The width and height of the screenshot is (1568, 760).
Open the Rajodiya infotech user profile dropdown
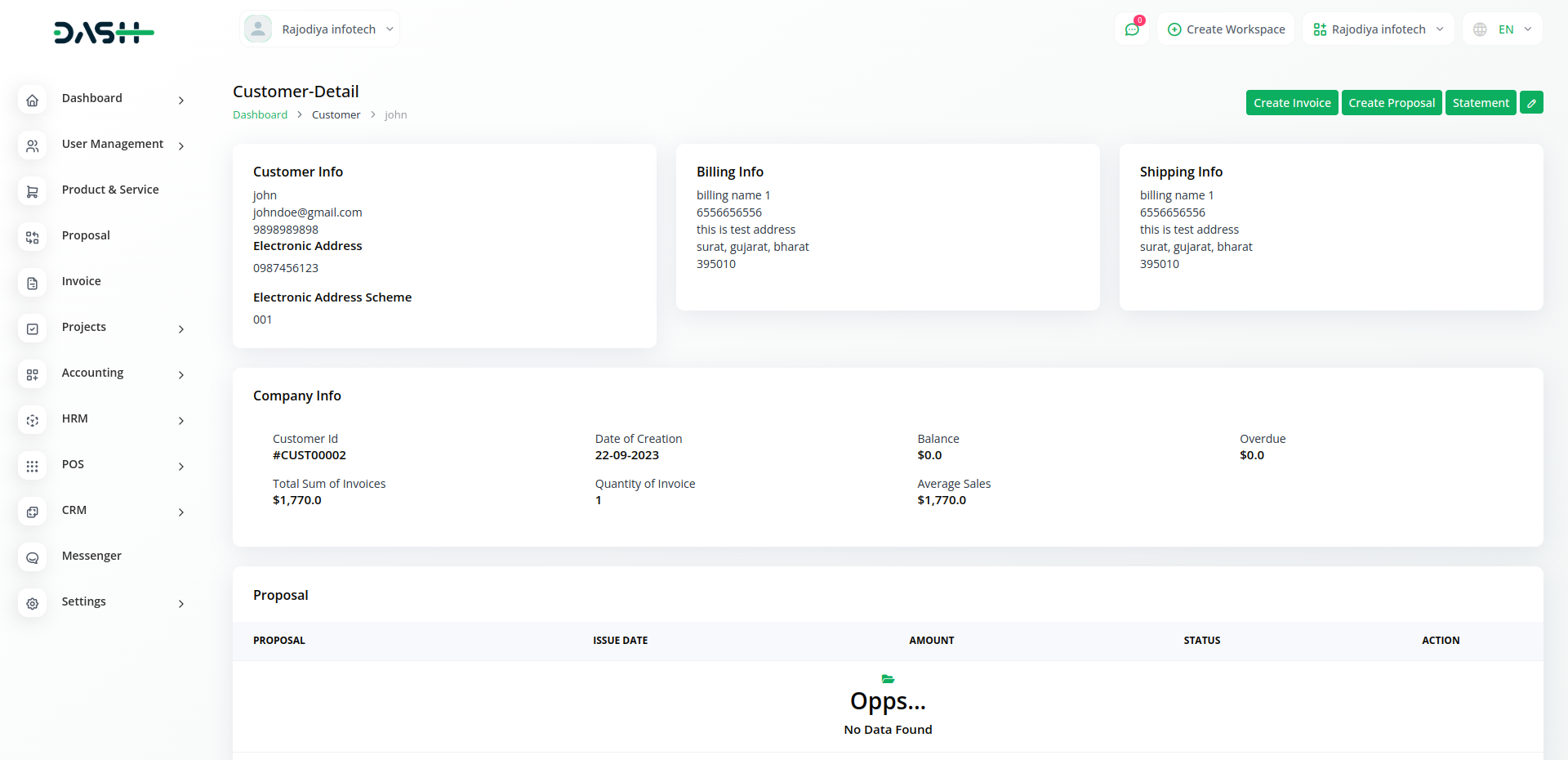[320, 29]
